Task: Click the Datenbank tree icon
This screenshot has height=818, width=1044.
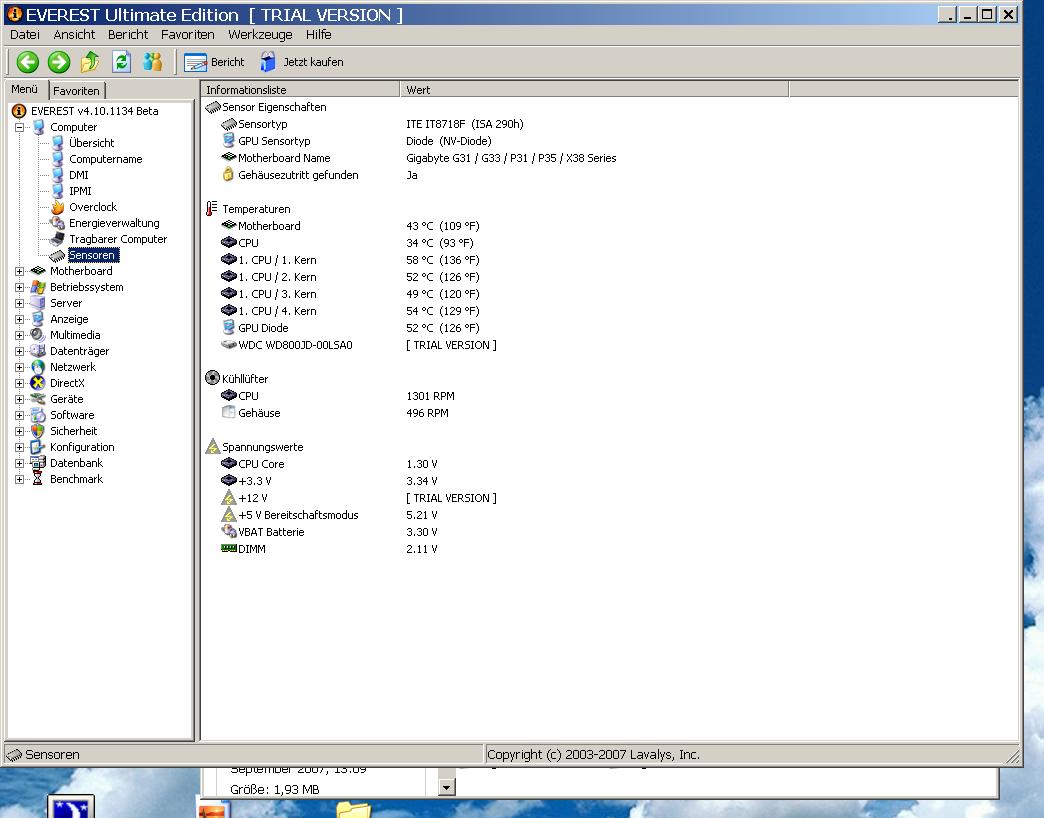Action: click(x=38, y=463)
